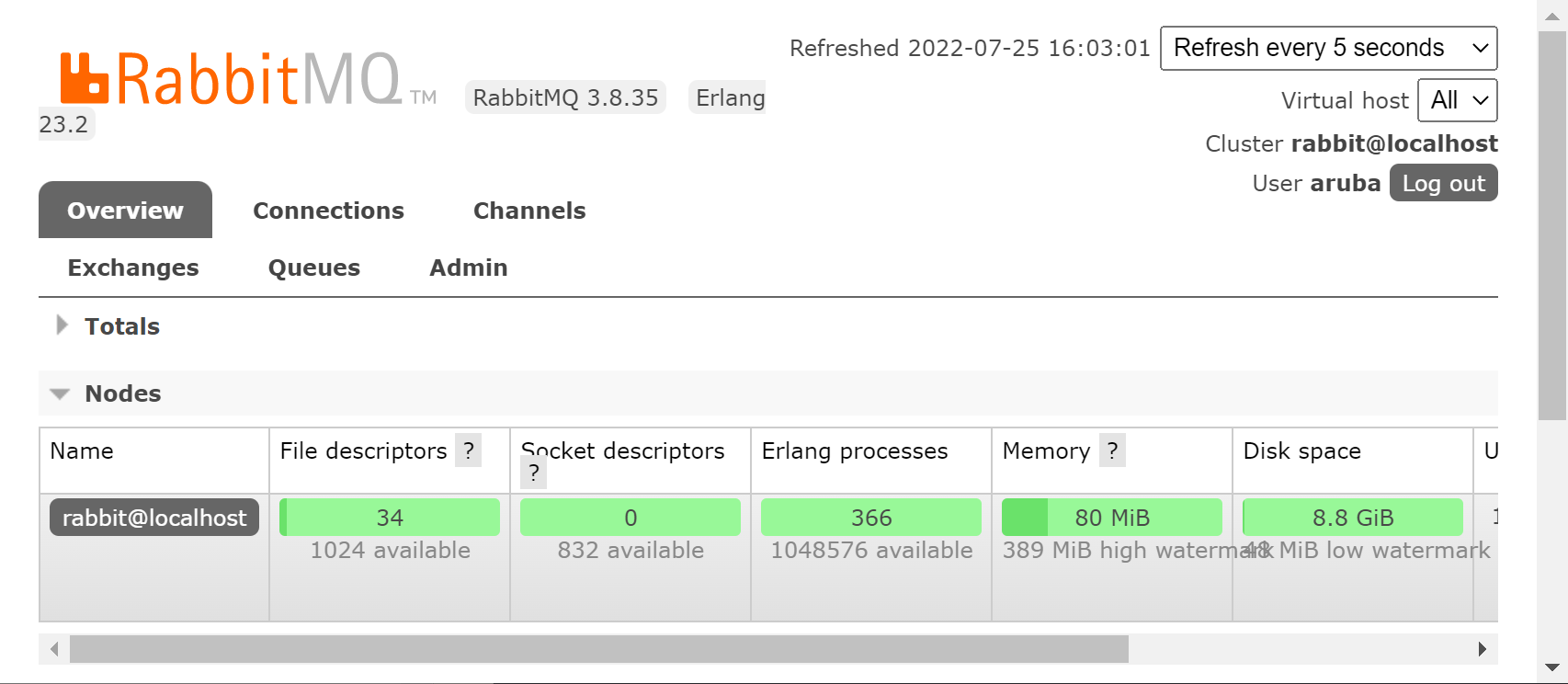Switch to the Connections tab
The height and width of the screenshot is (684, 1568).
point(328,211)
